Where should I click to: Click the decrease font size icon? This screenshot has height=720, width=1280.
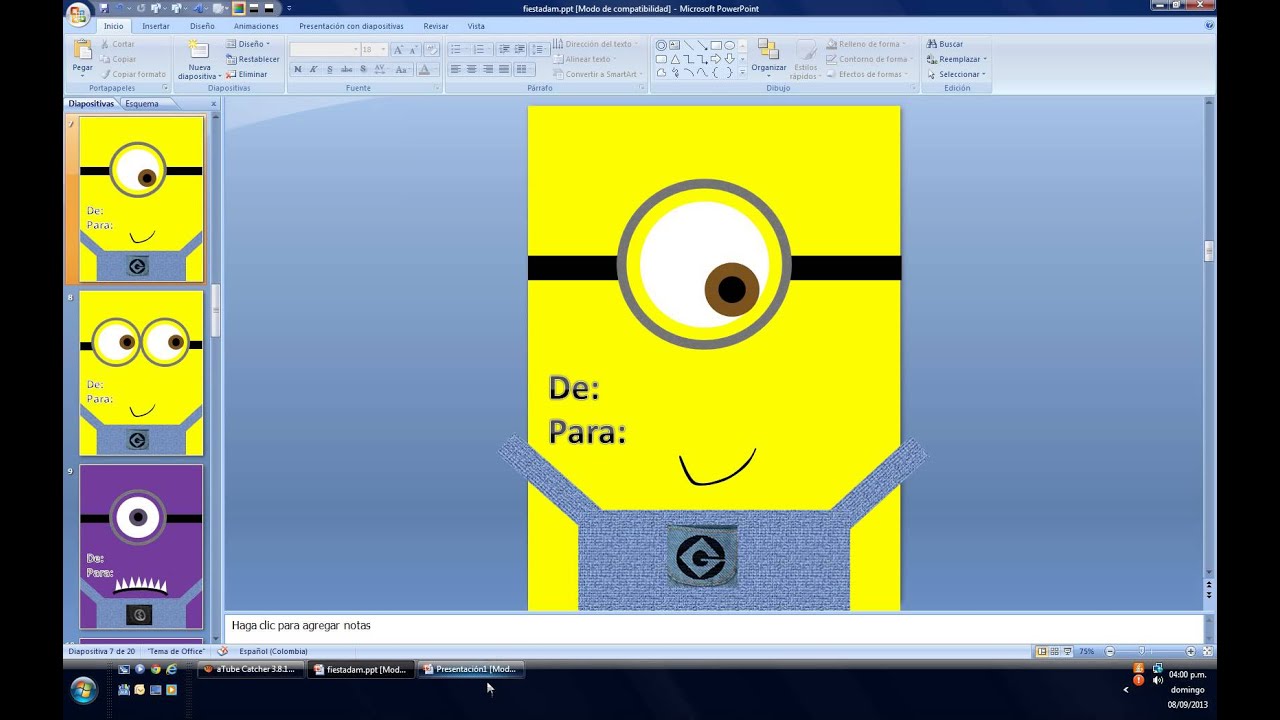(x=413, y=49)
